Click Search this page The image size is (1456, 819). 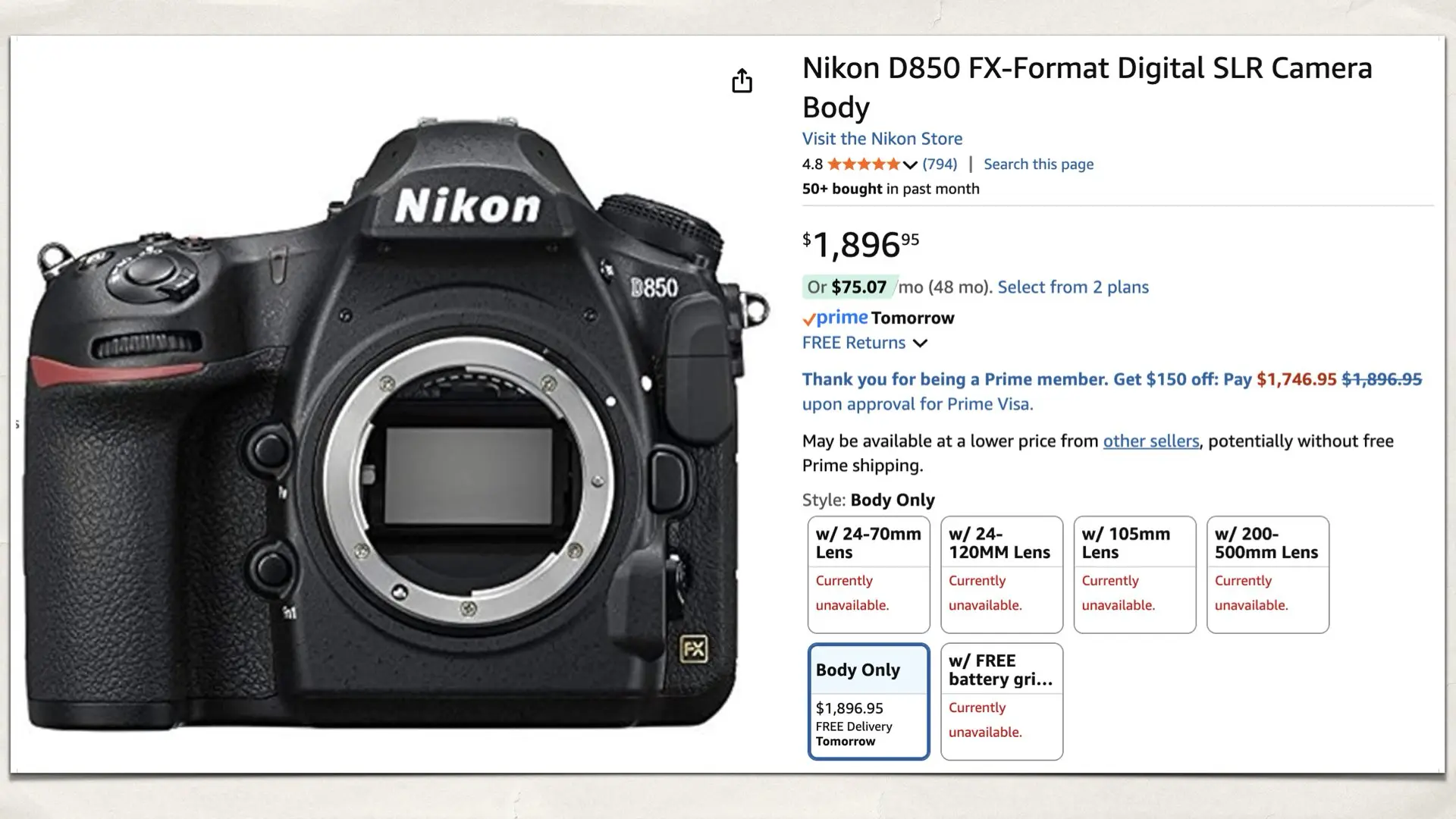coord(1038,164)
